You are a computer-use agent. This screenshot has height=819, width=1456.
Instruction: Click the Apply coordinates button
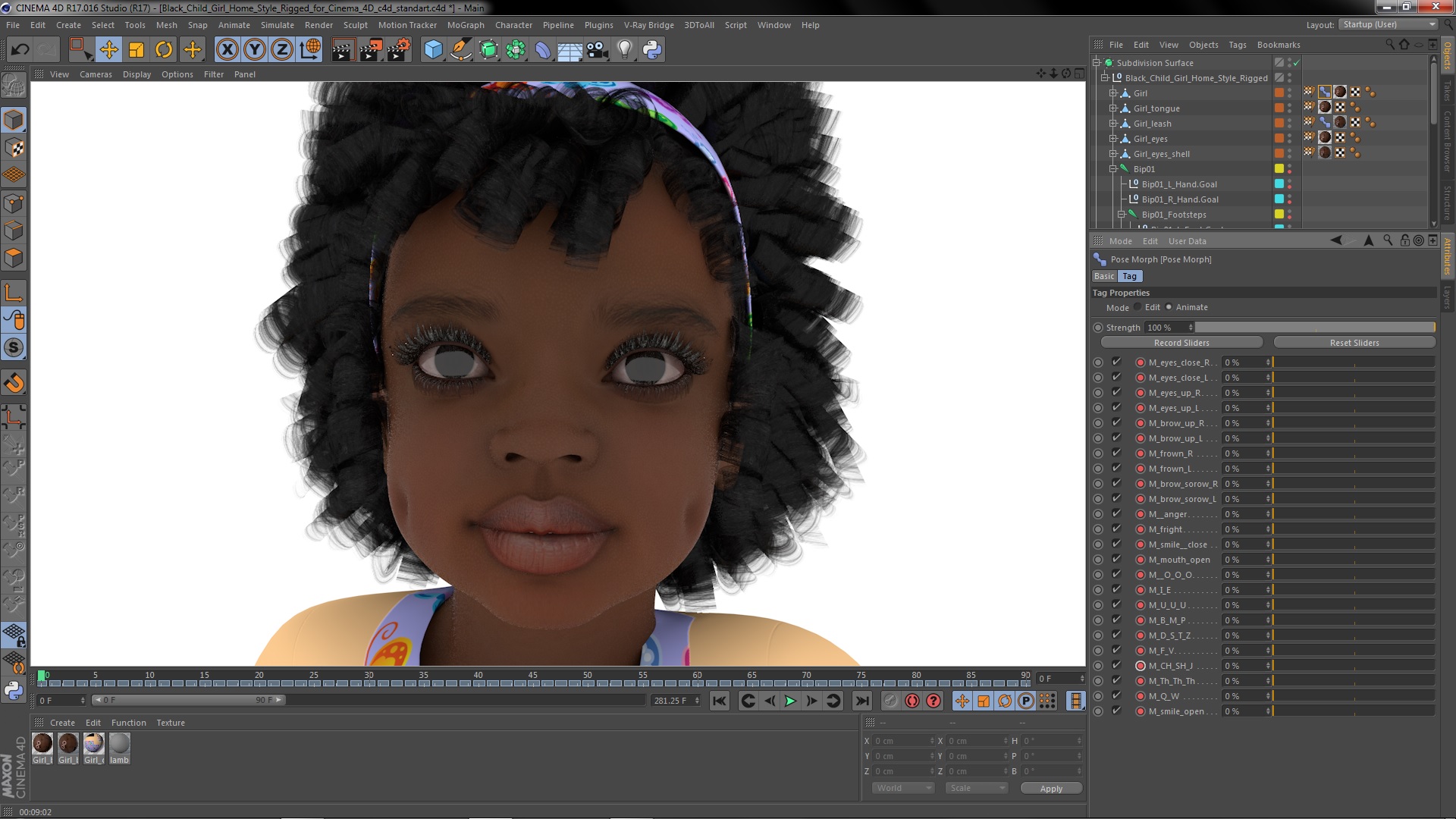tap(1051, 789)
